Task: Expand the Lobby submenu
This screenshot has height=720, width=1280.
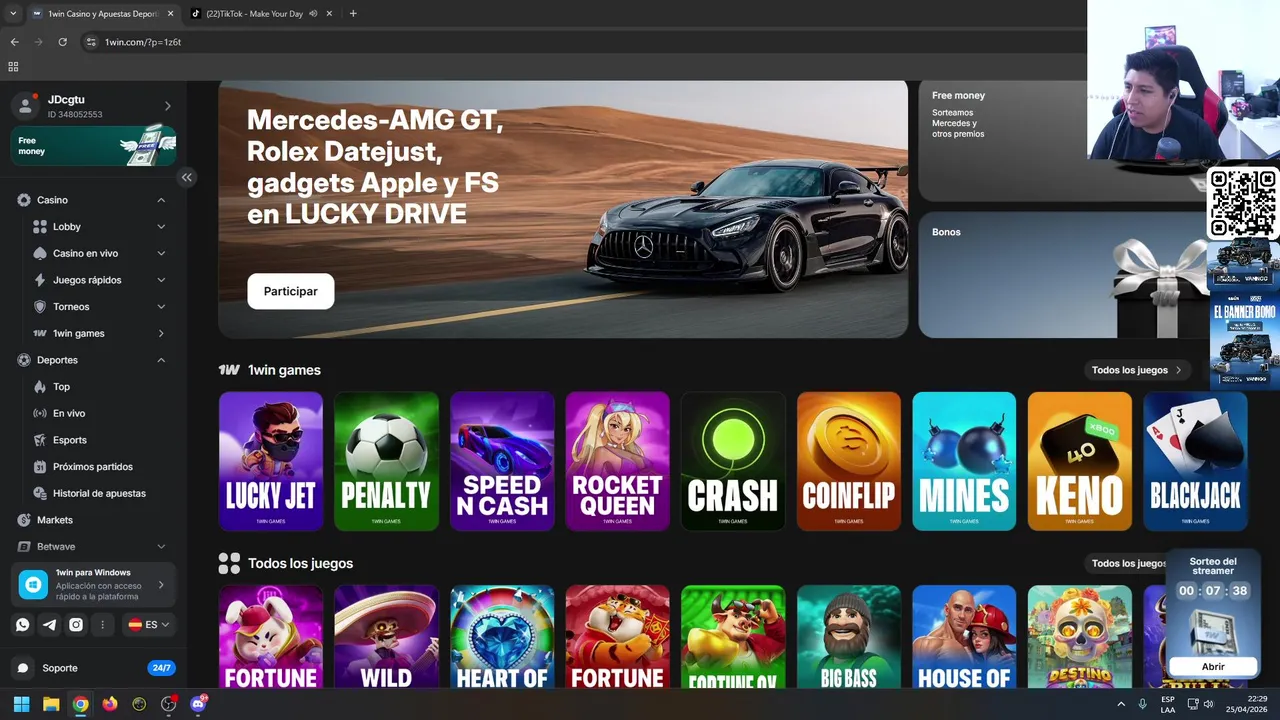Action: tap(161, 227)
